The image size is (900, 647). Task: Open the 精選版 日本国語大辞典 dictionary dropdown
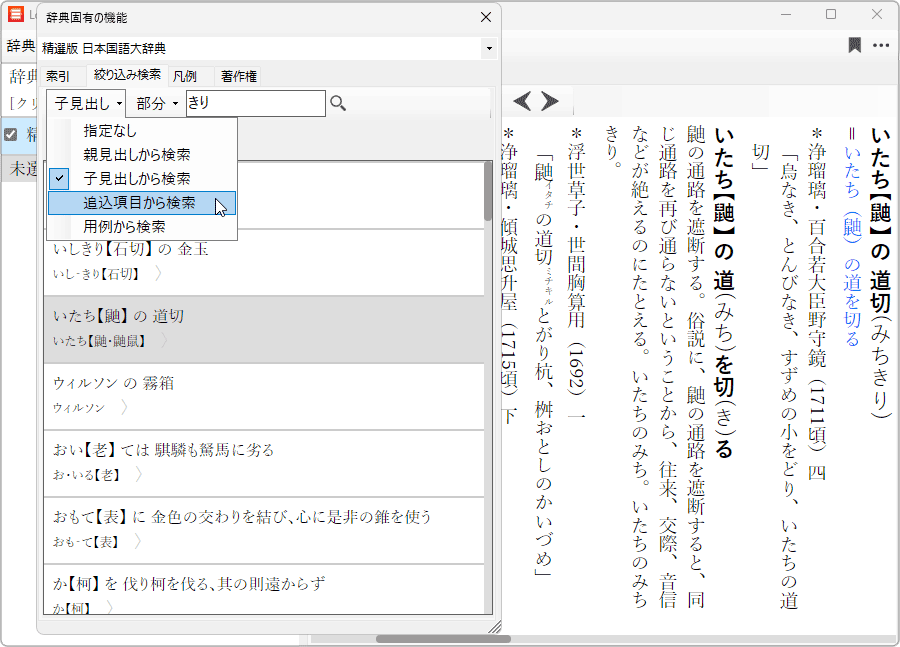point(488,48)
